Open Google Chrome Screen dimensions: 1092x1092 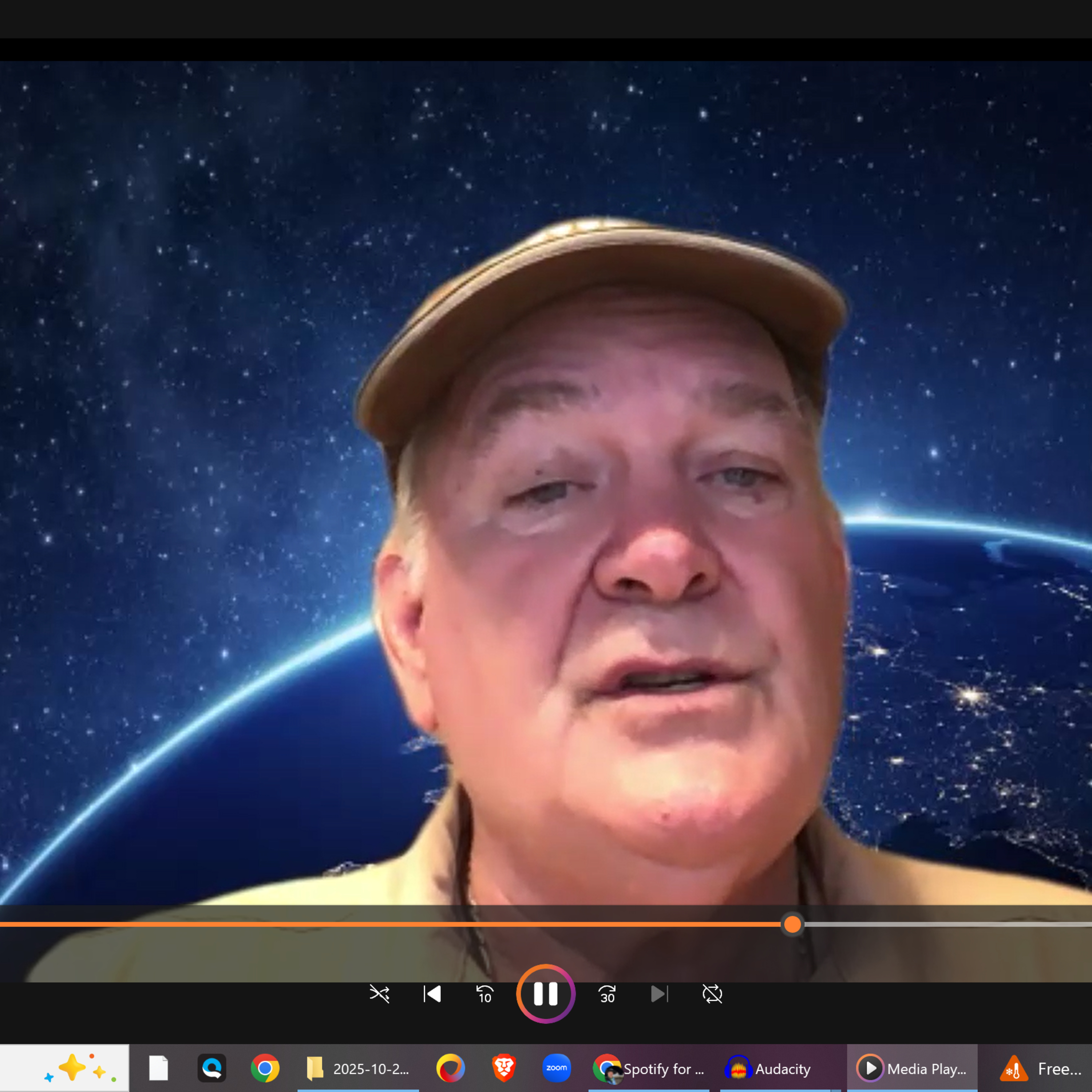pyautogui.click(x=266, y=1068)
